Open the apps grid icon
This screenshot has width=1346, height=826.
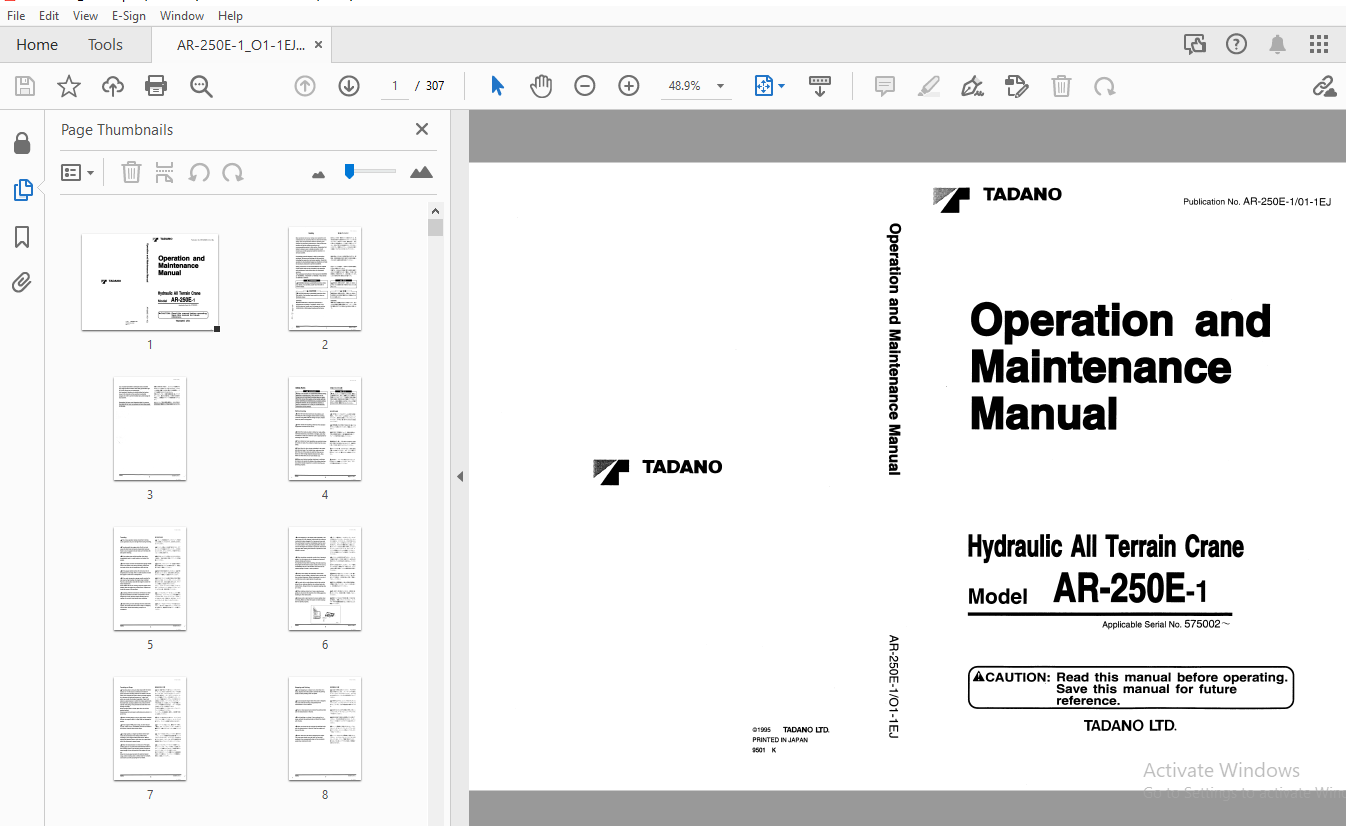tap(1319, 44)
